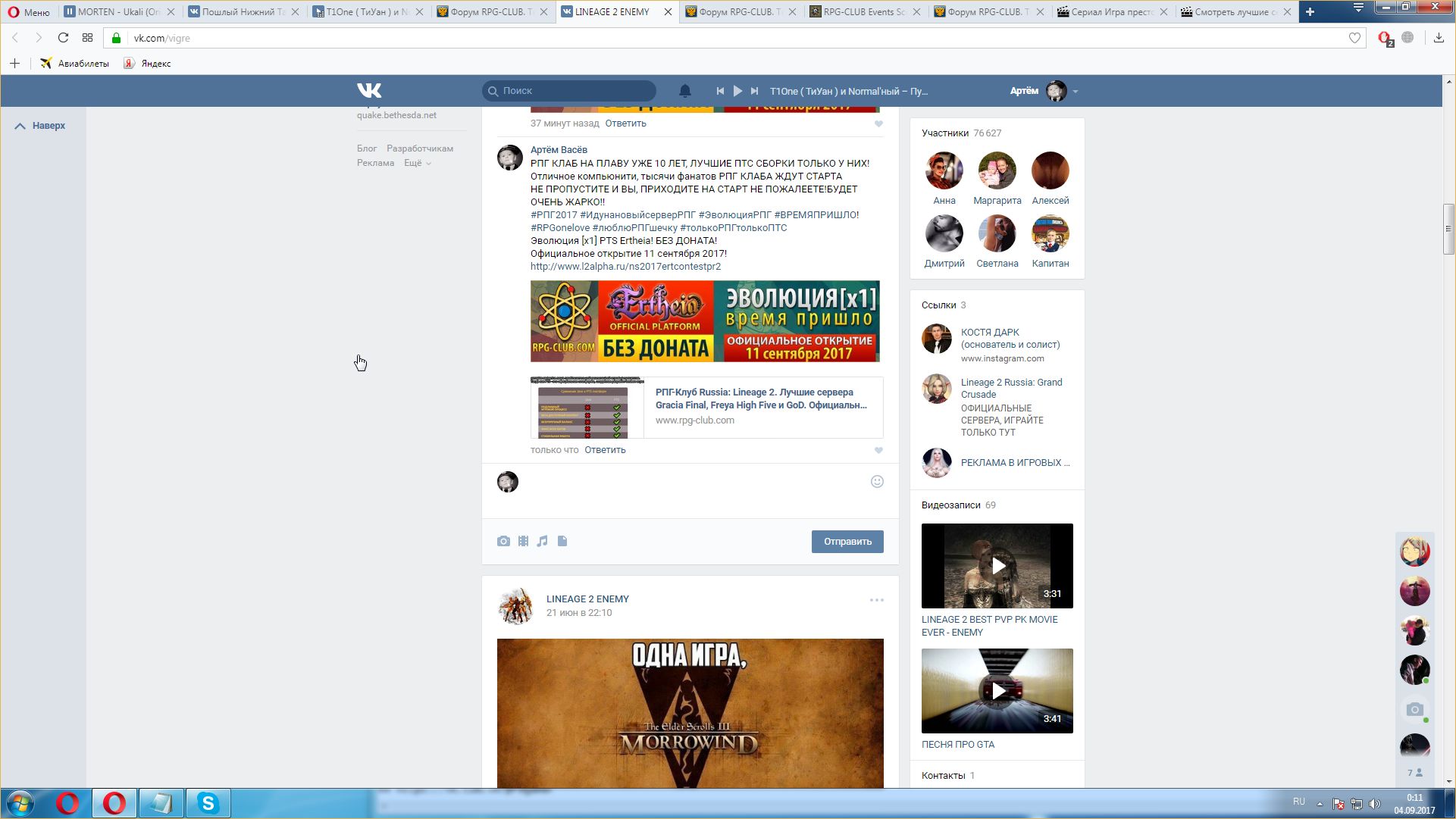
Task: Skip to previous track in header player
Action: click(720, 91)
